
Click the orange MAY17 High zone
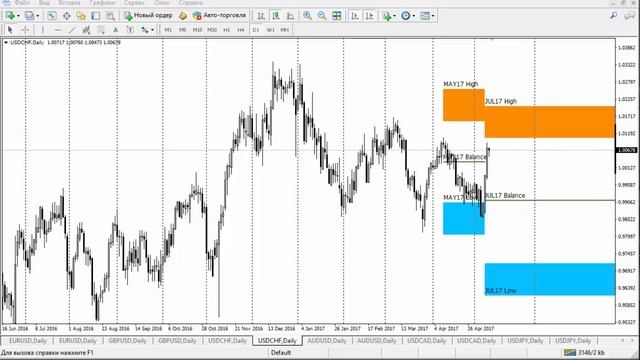coord(464,105)
